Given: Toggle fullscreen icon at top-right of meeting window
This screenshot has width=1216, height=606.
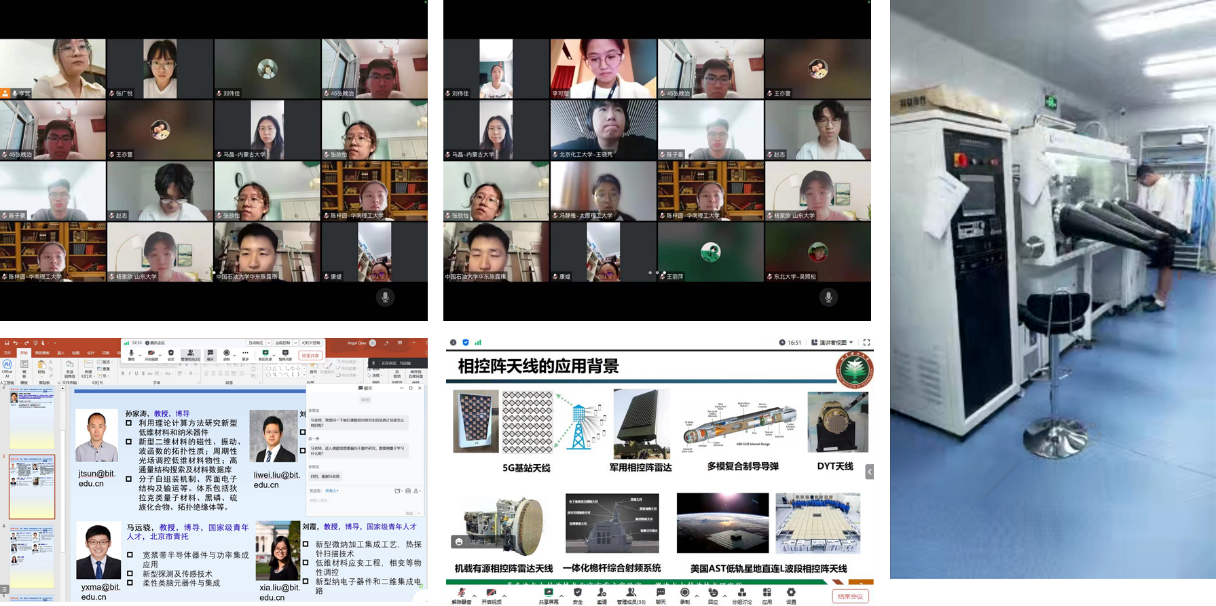Looking at the screenshot, I should coord(866,343).
